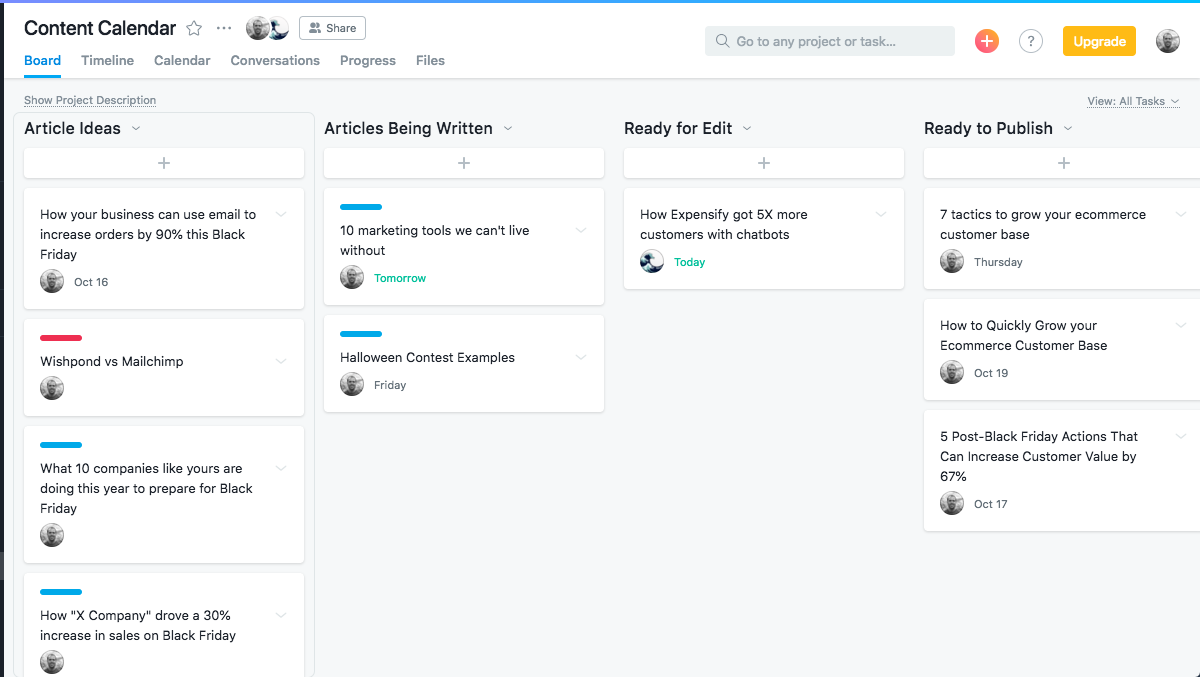Click the red tag on Wishpond vs Mailchimp

[x=61, y=338]
